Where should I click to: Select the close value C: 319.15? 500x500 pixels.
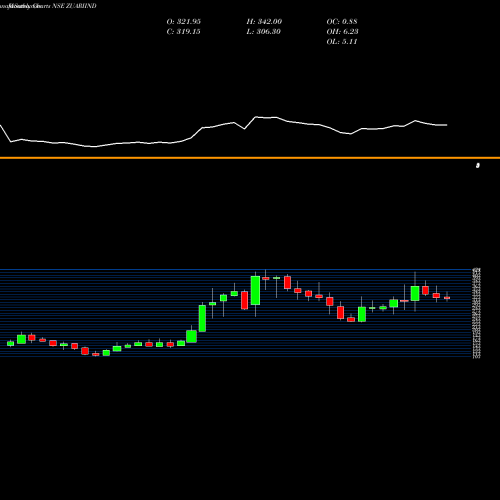[183, 32]
